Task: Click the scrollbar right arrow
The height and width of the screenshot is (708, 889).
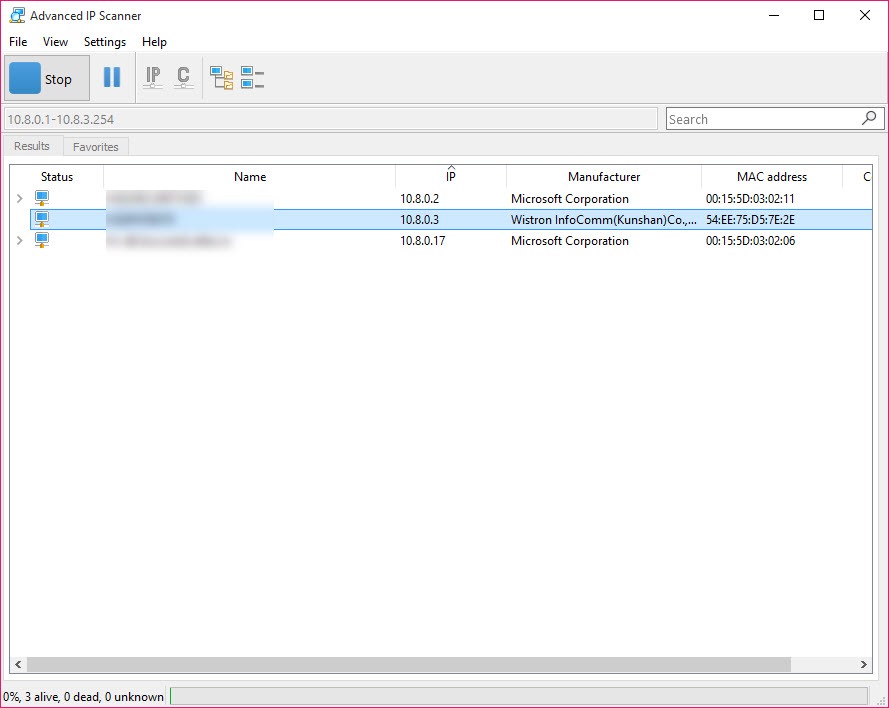Action: (863, 664)
